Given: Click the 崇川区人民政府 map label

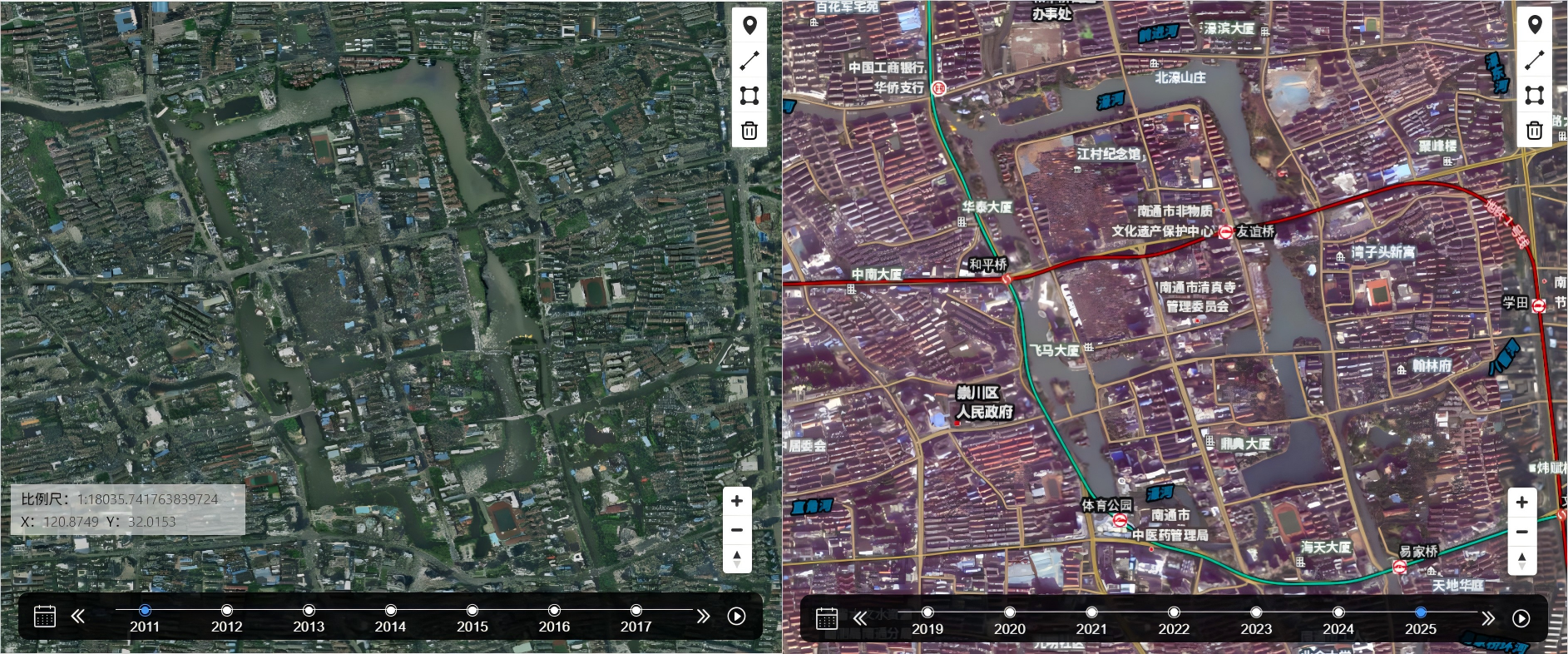Looking at the screenshot, I should (x=984, y=403).
